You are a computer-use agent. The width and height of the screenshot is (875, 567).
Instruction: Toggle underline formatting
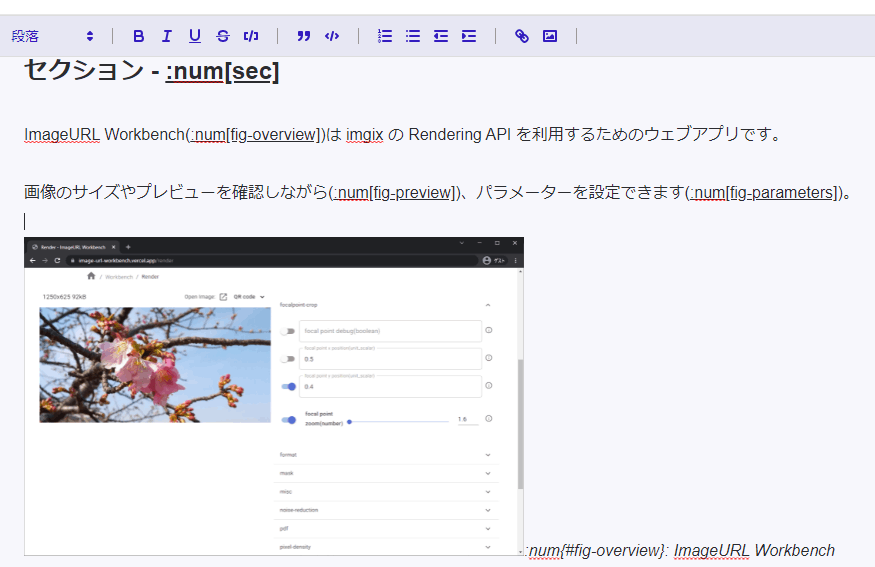point(194,36)
